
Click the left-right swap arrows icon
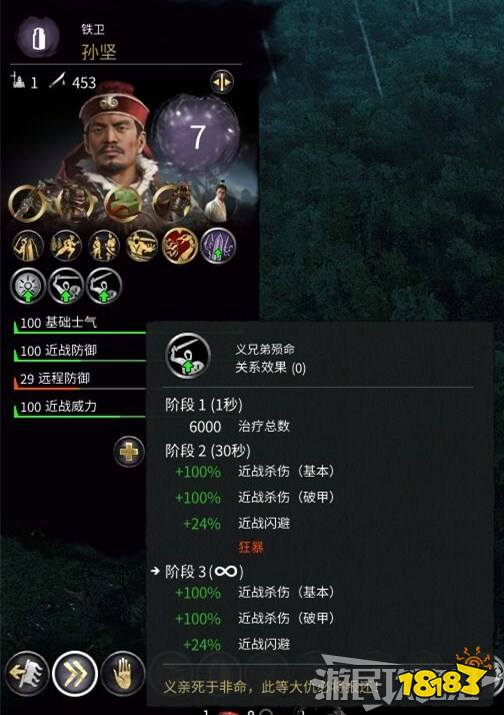coord(222,82)
